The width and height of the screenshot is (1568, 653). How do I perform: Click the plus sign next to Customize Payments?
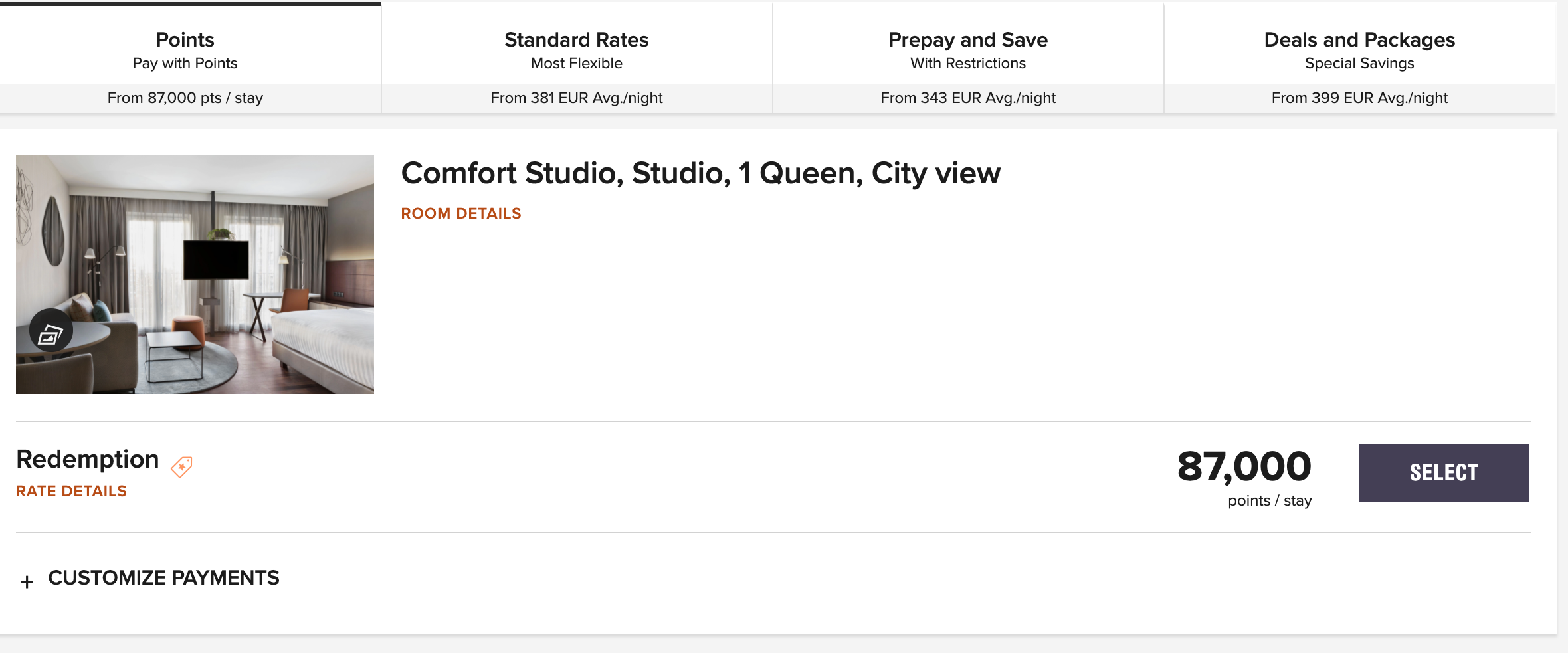(27, 579)
